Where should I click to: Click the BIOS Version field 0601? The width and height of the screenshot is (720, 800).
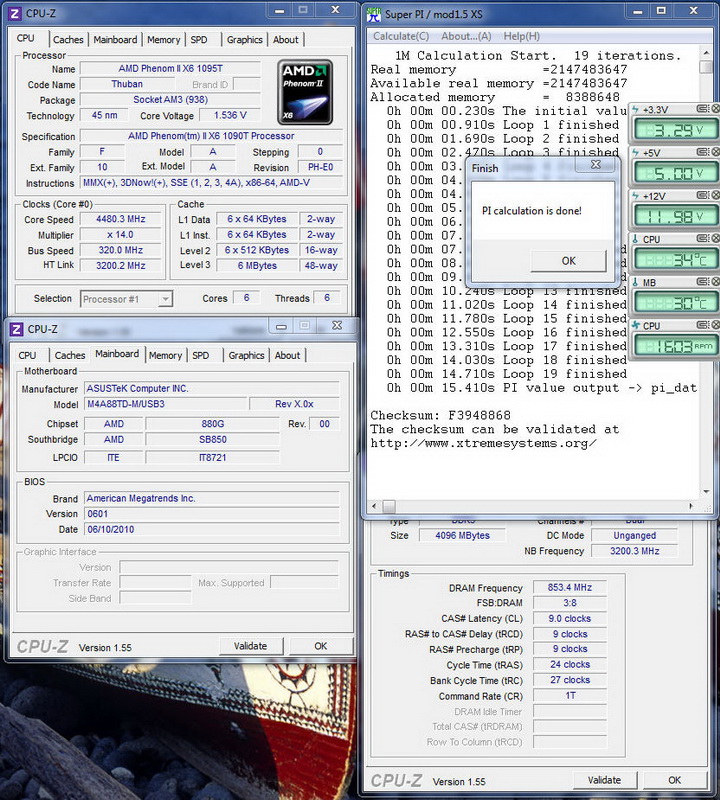[212, 514]
